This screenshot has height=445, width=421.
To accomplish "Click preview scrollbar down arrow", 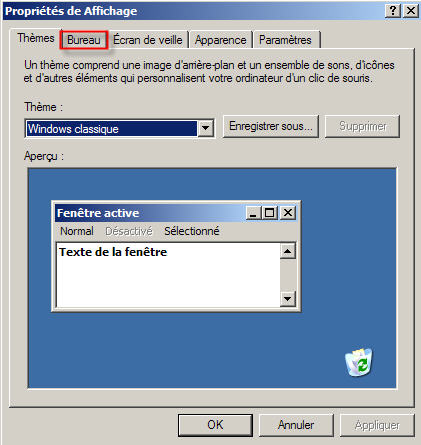I will (287, 298).
